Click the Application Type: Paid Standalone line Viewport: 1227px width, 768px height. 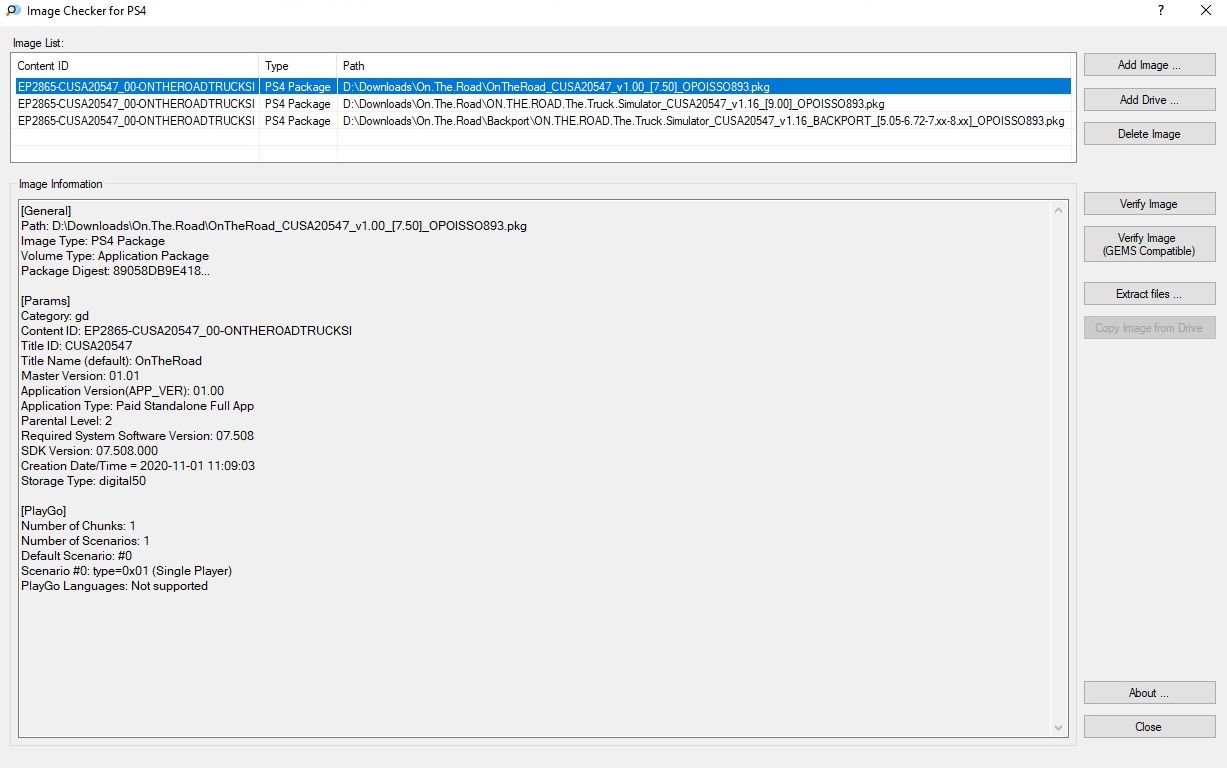click(x=138, y=406)
